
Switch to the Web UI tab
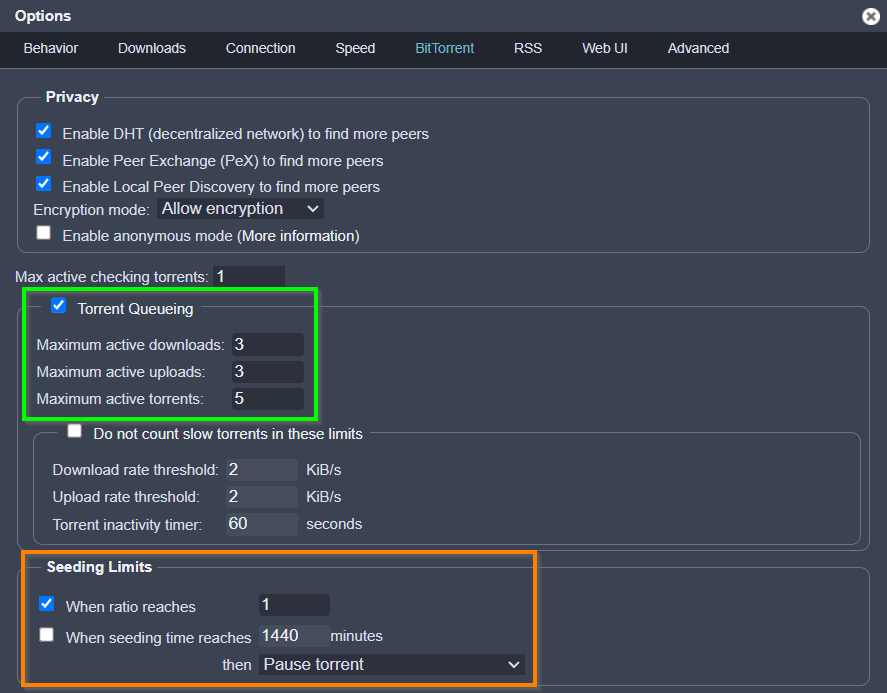pyautogui.click(x=605, y=48)
